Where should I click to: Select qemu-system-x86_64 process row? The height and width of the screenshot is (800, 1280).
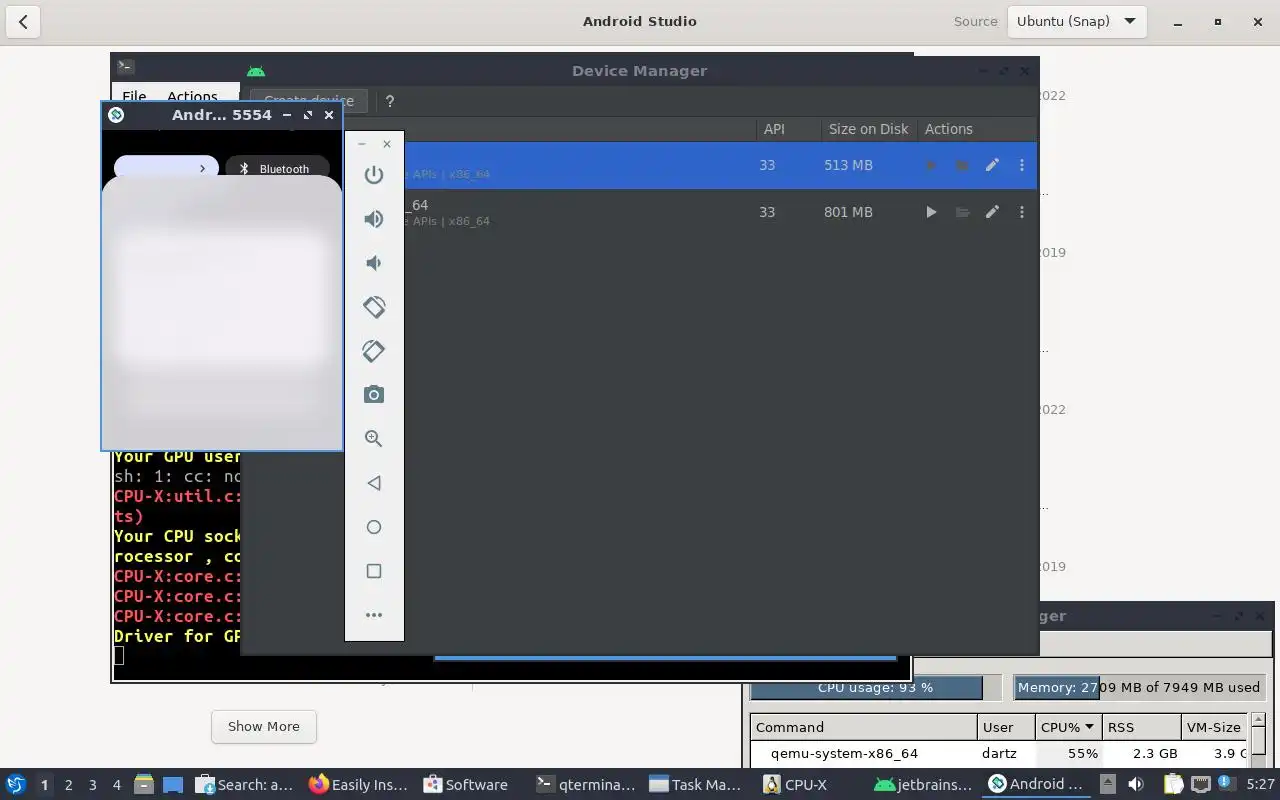(998, 753)
